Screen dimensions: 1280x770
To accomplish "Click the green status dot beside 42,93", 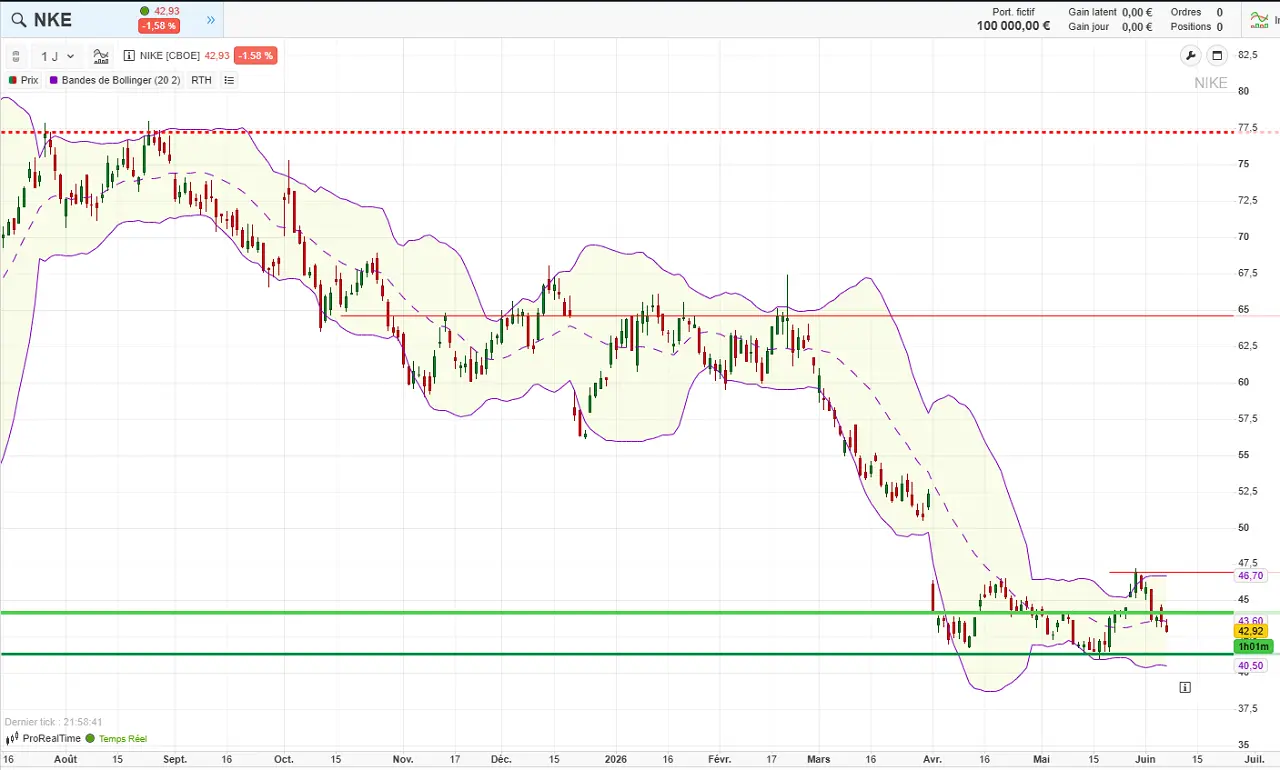I will (145, 11).
